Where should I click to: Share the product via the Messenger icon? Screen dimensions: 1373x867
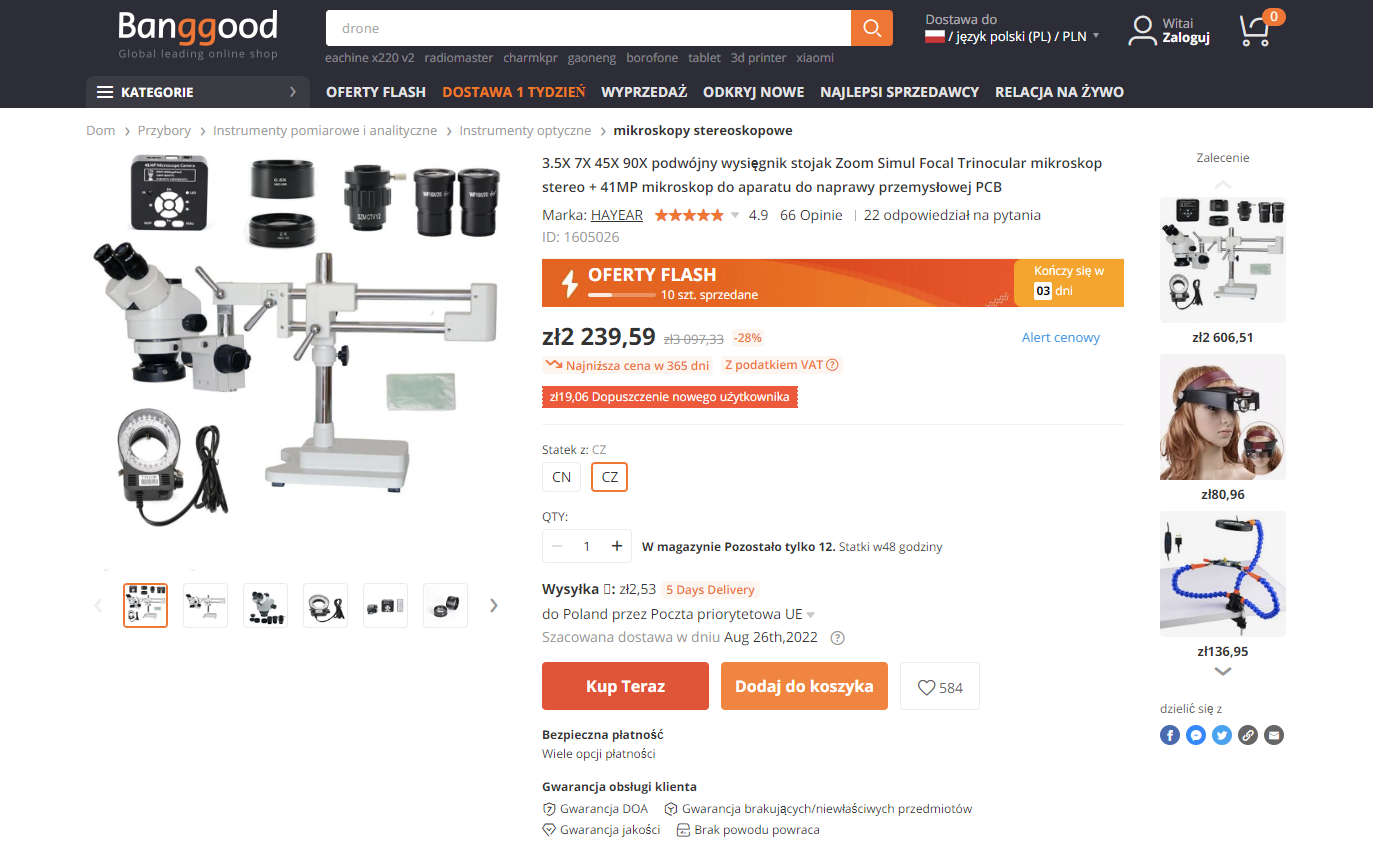point(1196,735)
